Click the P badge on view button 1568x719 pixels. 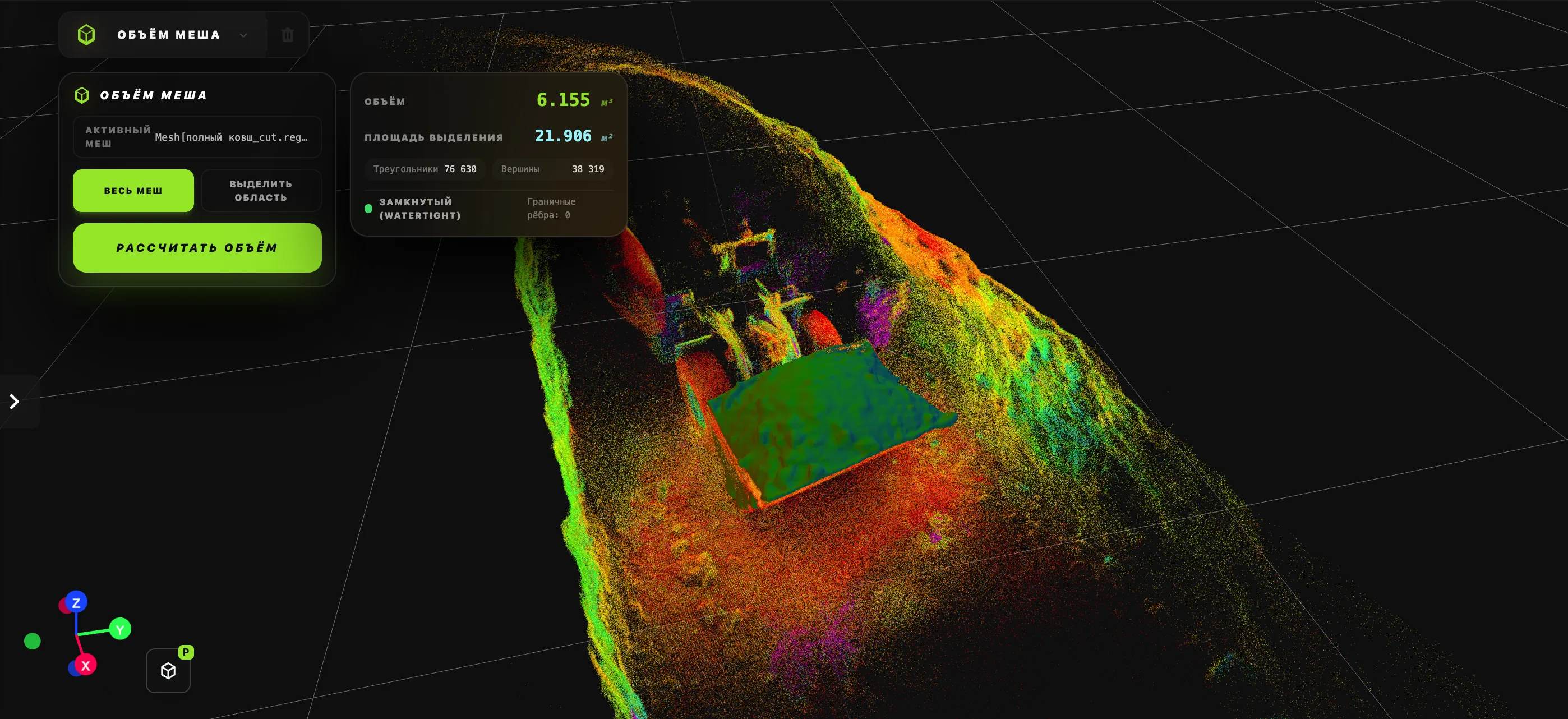coord(186,652)
